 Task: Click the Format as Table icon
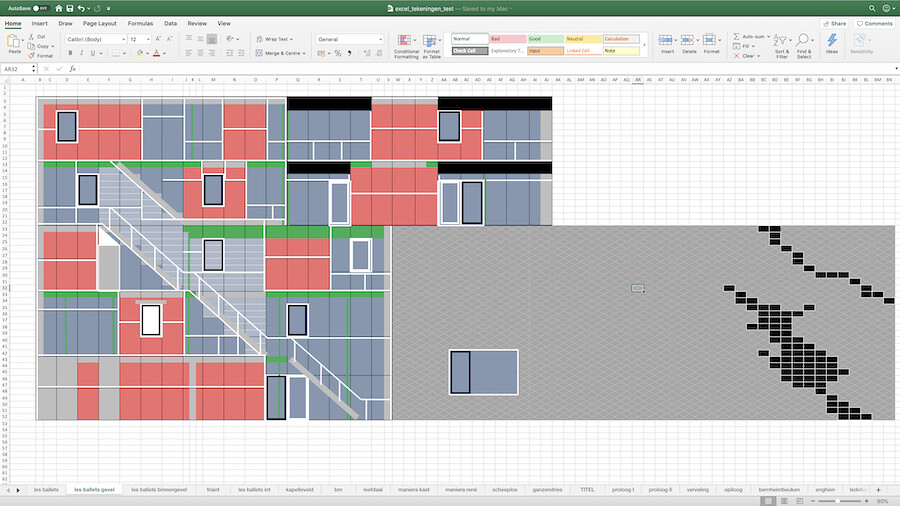(432, 44)
